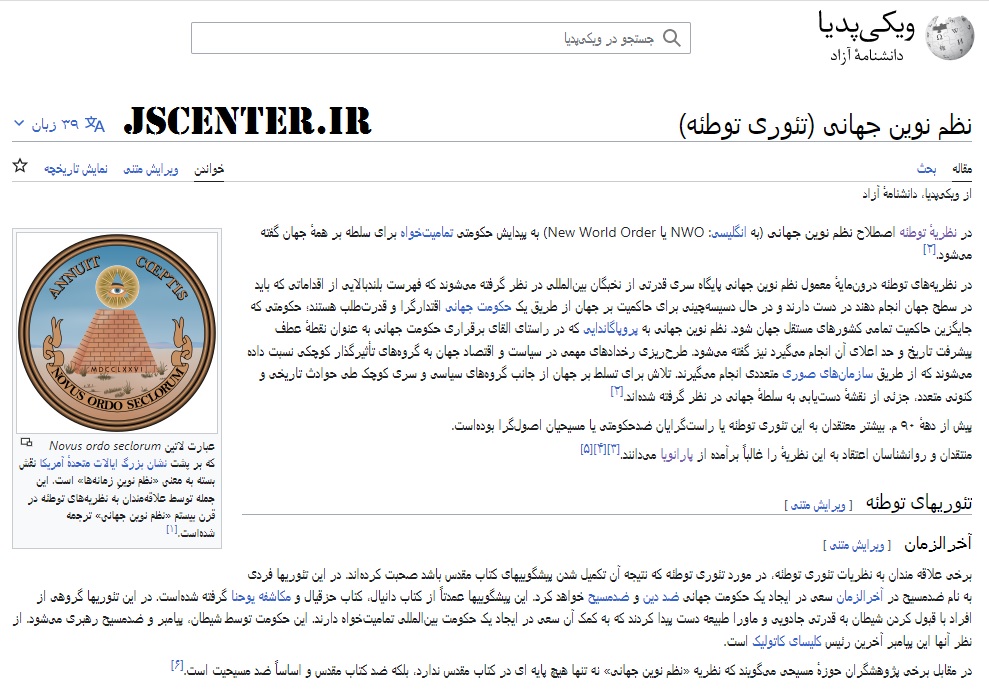Click the ویکی‌پدیا wordmark title

(x=867, y=26)
